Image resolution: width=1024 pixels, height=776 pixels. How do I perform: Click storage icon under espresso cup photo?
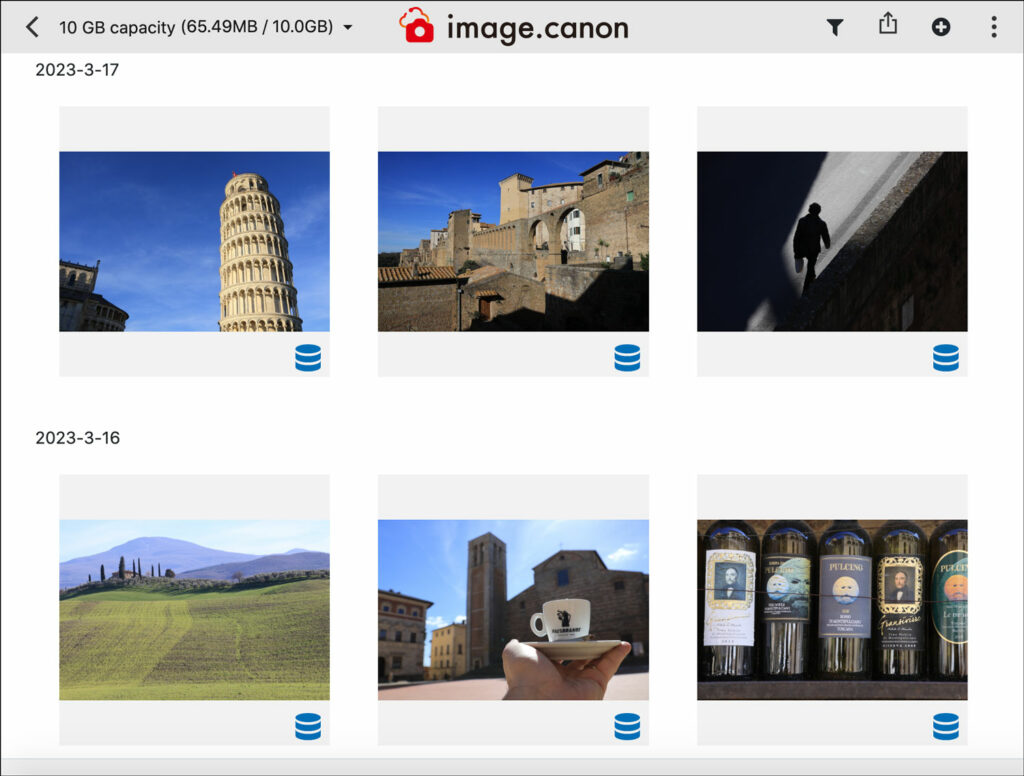(627, 726)
